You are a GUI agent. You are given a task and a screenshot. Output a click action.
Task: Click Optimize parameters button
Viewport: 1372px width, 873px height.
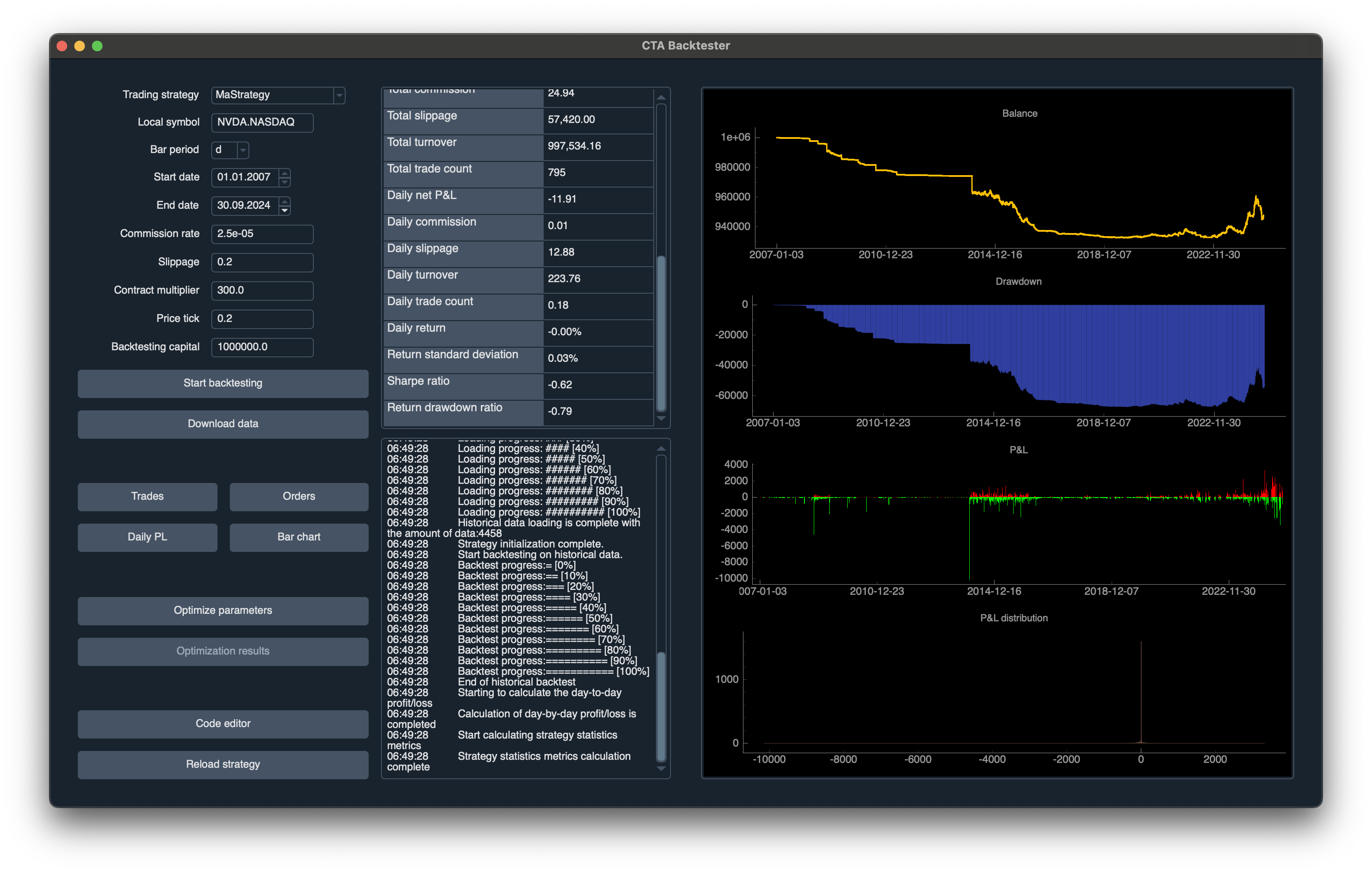[x=223, y=610]
